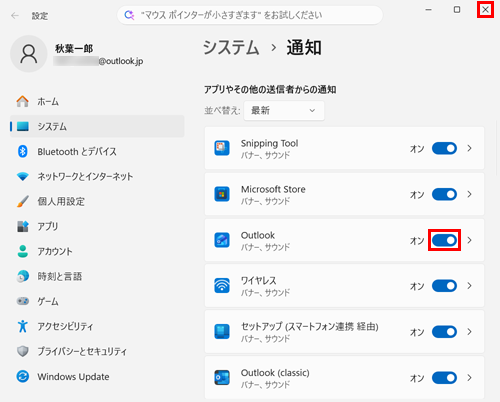Click the Outlook (classic) app icon

click(222, 378)
